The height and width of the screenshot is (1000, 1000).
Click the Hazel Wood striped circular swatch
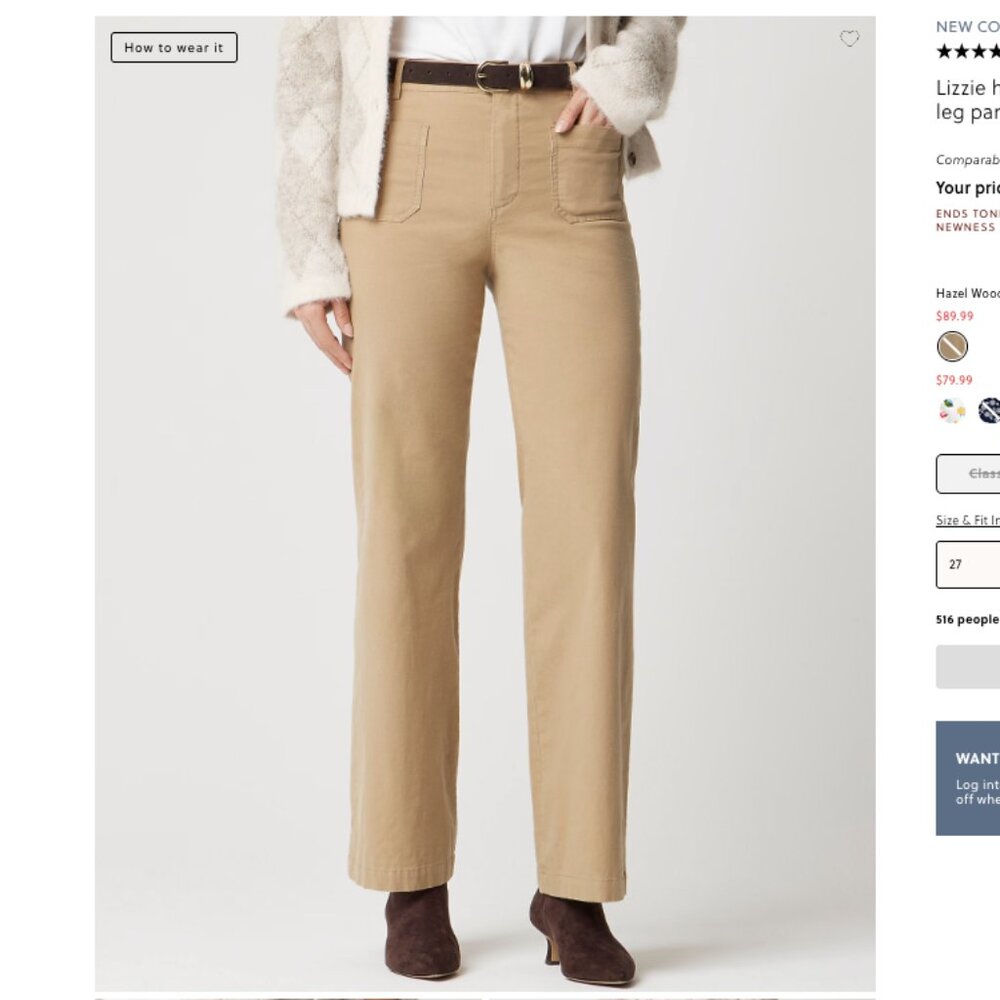[952, 347]
